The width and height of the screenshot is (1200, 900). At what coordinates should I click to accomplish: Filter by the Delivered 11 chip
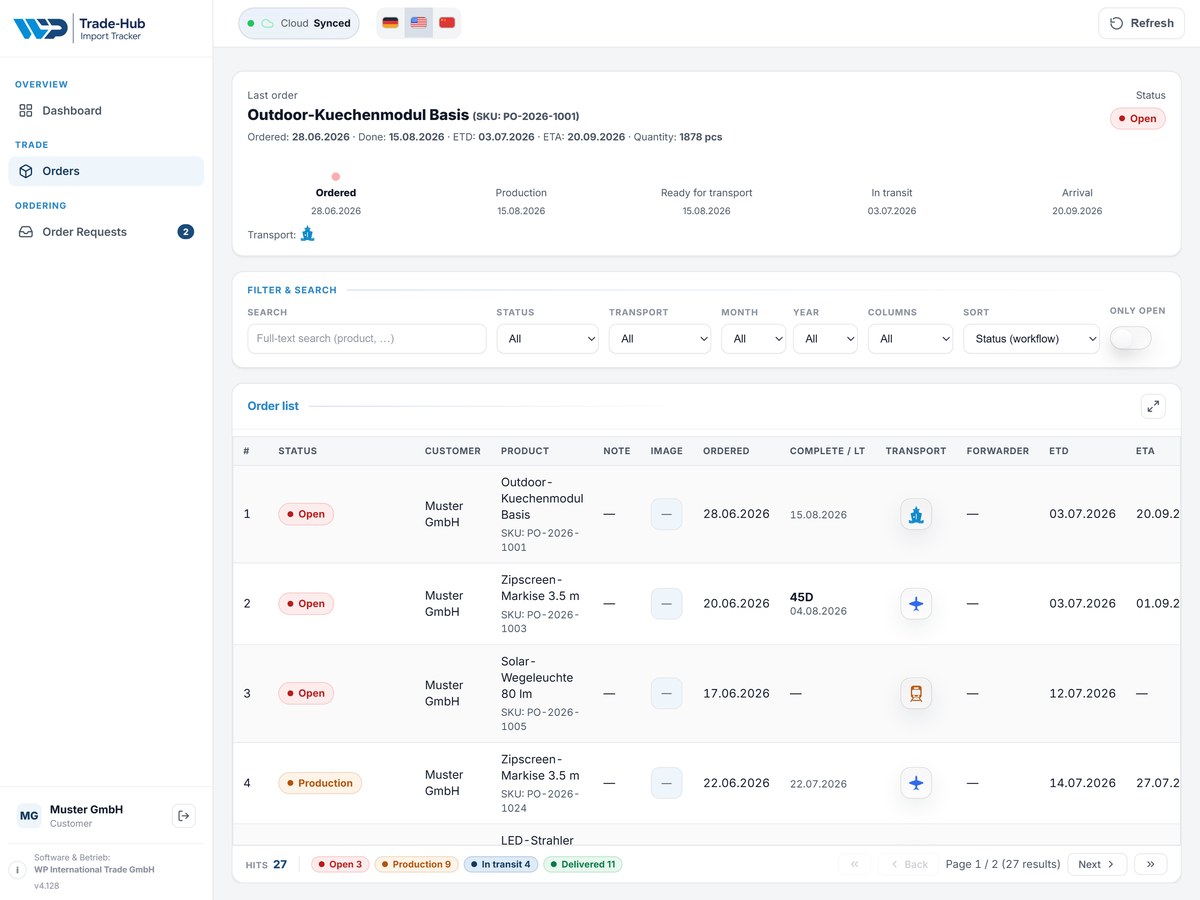[583, 864]
